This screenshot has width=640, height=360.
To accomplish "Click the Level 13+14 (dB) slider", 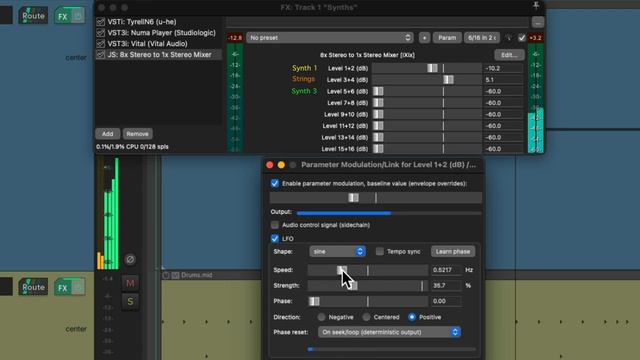I will [x=427, y=138].
